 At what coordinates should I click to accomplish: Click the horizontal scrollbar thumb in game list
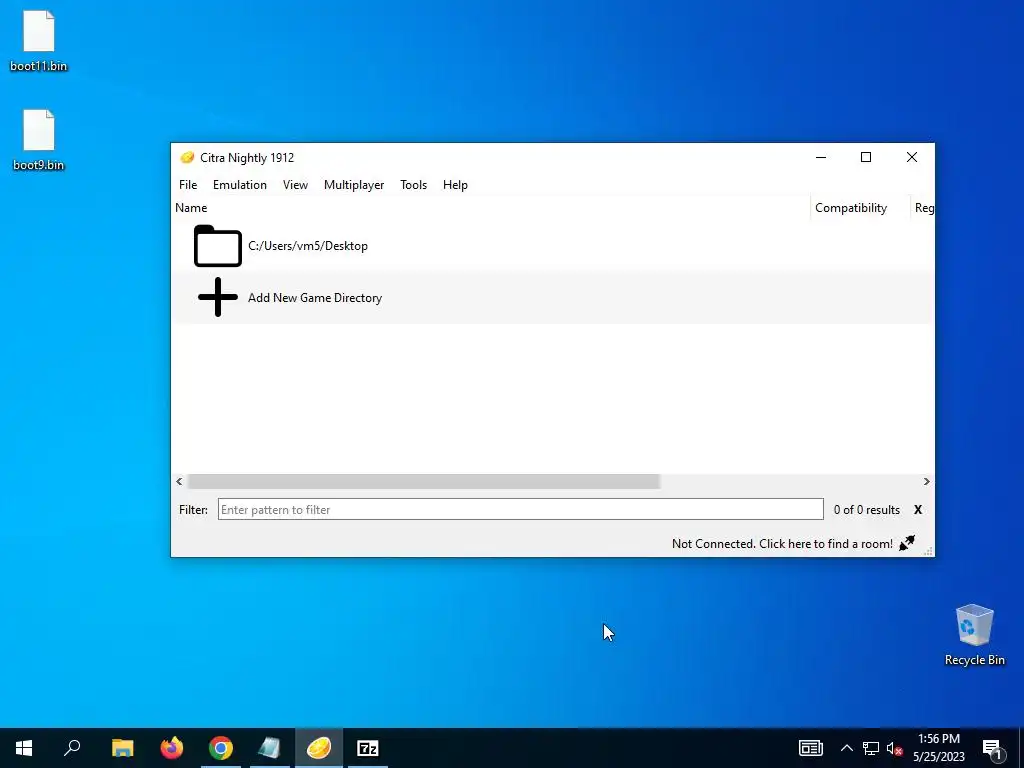point(424,481)
